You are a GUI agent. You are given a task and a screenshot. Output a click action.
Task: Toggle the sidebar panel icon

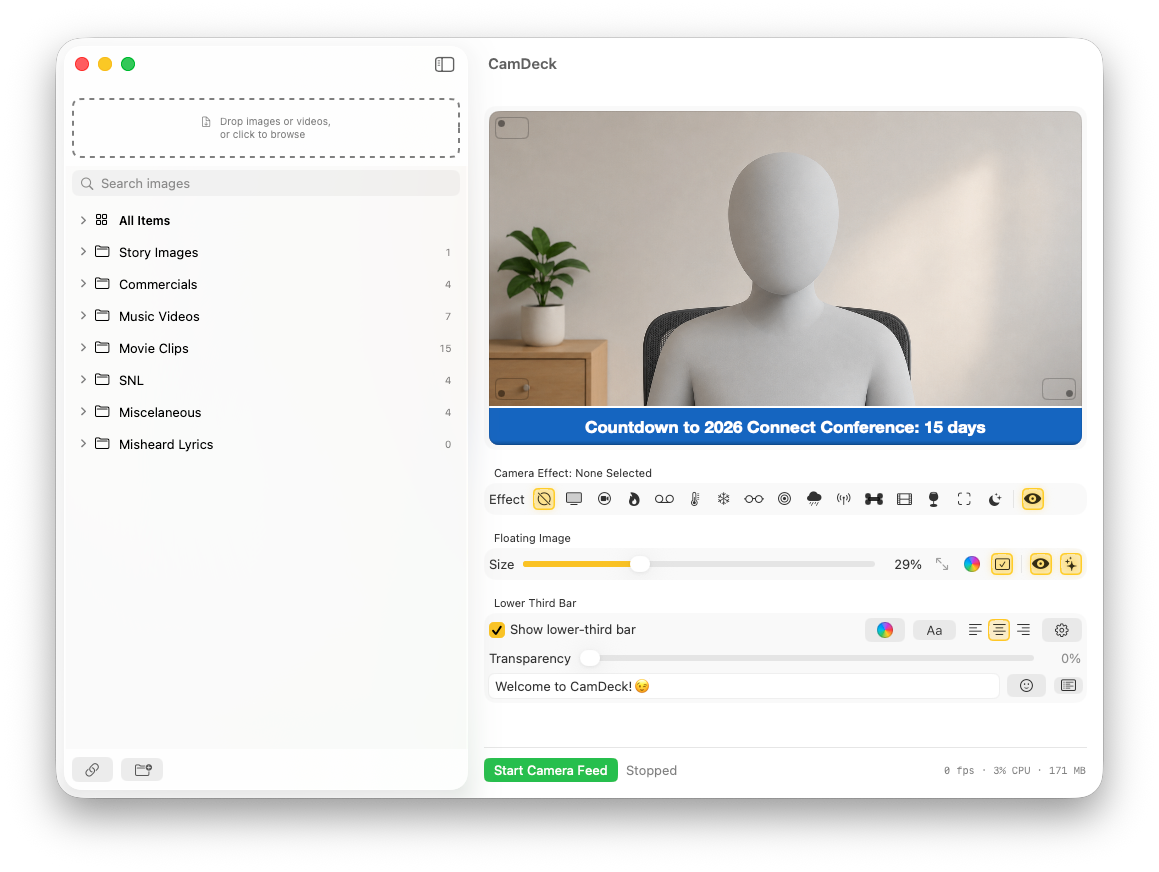tap(444, 64)
